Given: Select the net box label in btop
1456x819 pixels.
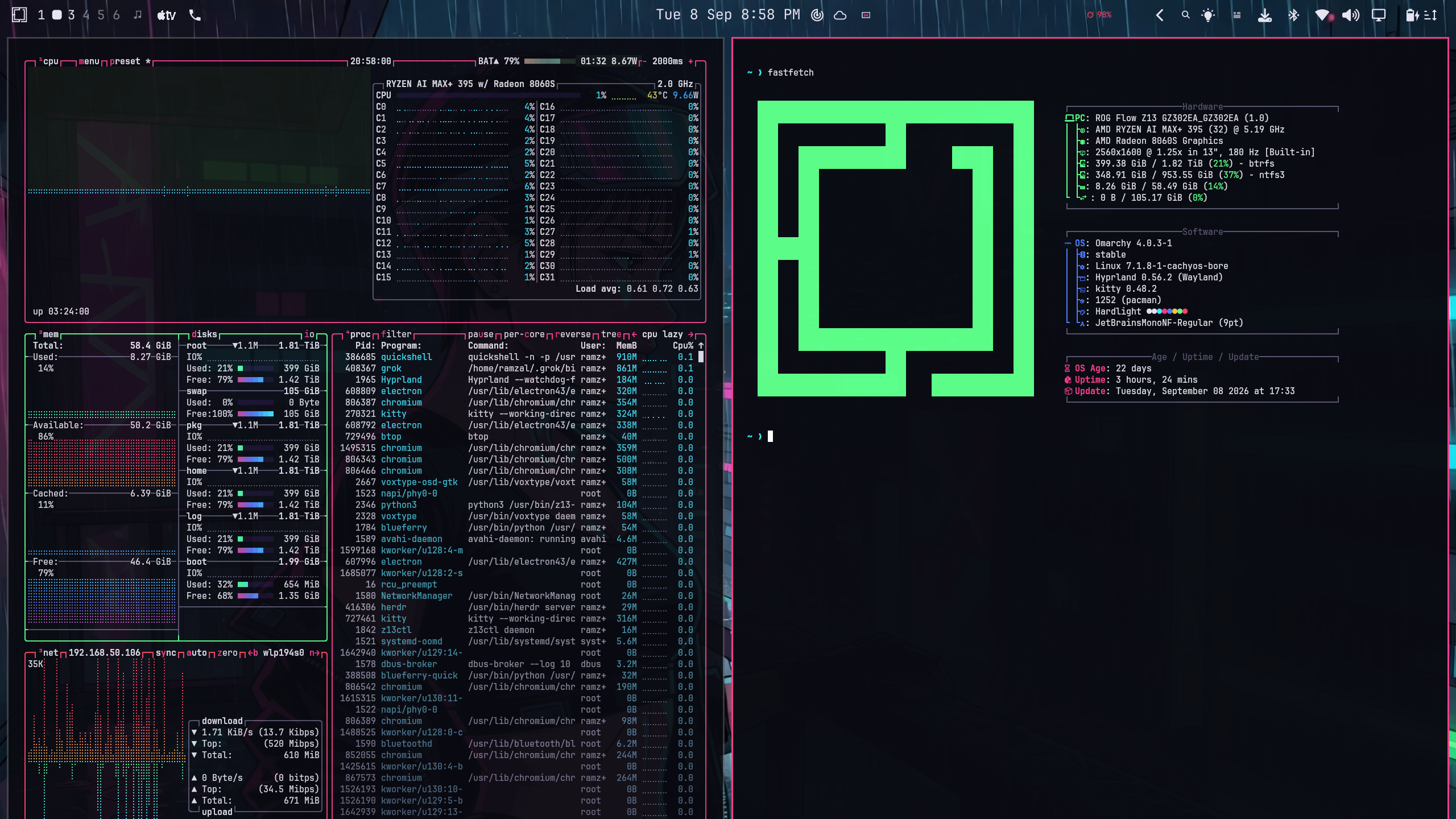Looking at the screenshot, I should pos(48,652).
